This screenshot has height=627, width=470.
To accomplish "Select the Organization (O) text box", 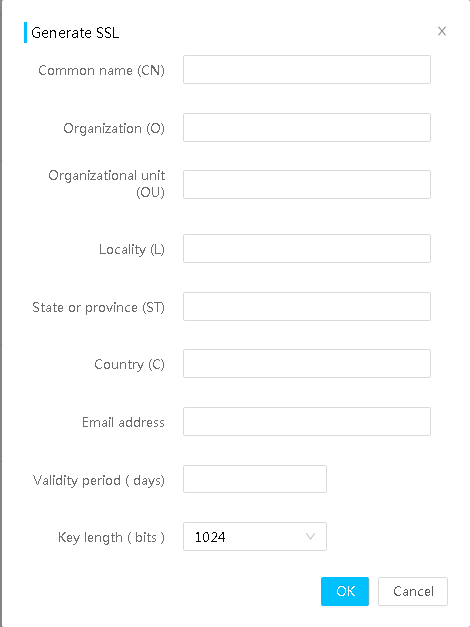I will (x=307, y=128).
